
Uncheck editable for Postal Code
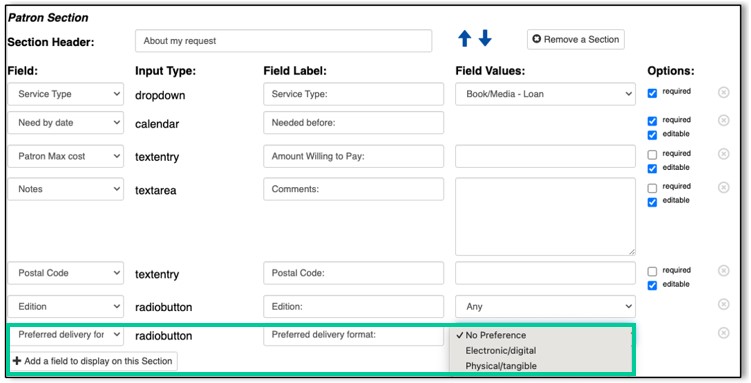[652, 285]
